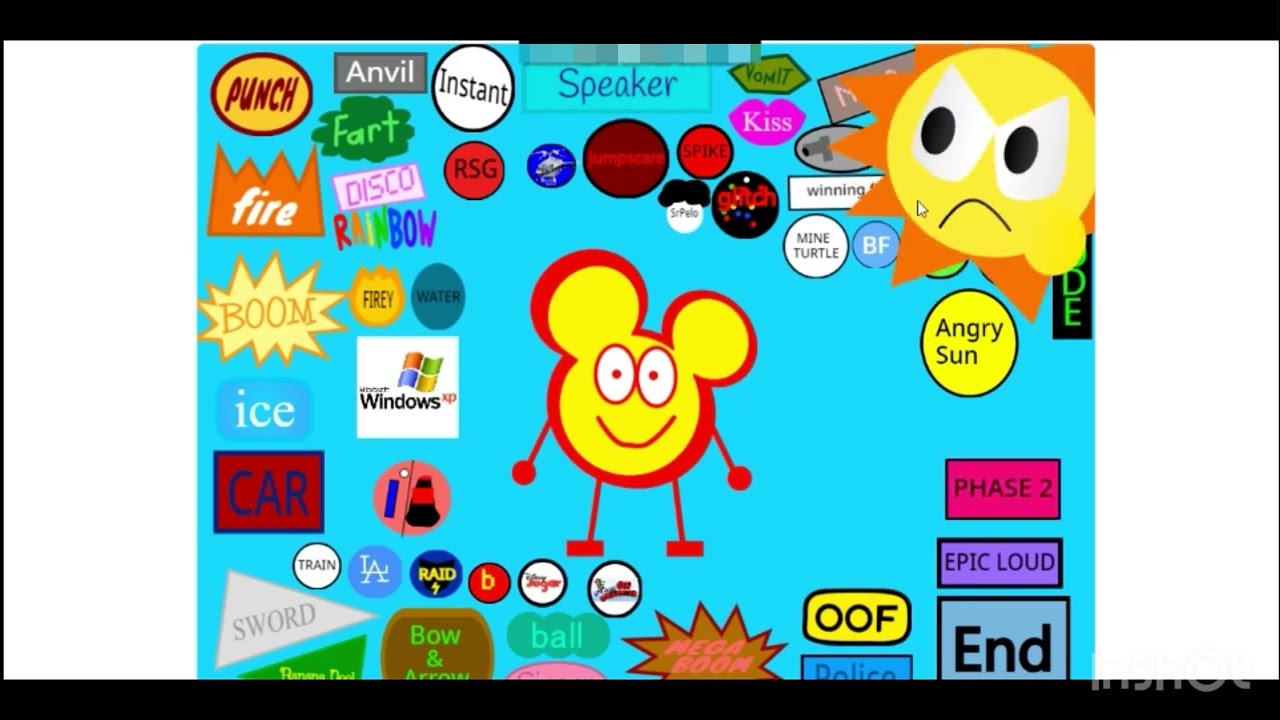Click the blue BF circle
This screenshot has height=720, width=1280.
(875, 245)
